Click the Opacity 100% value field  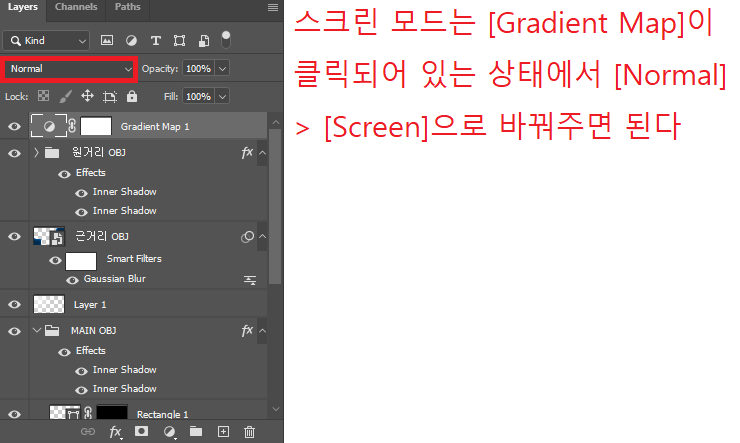[199, 69]
